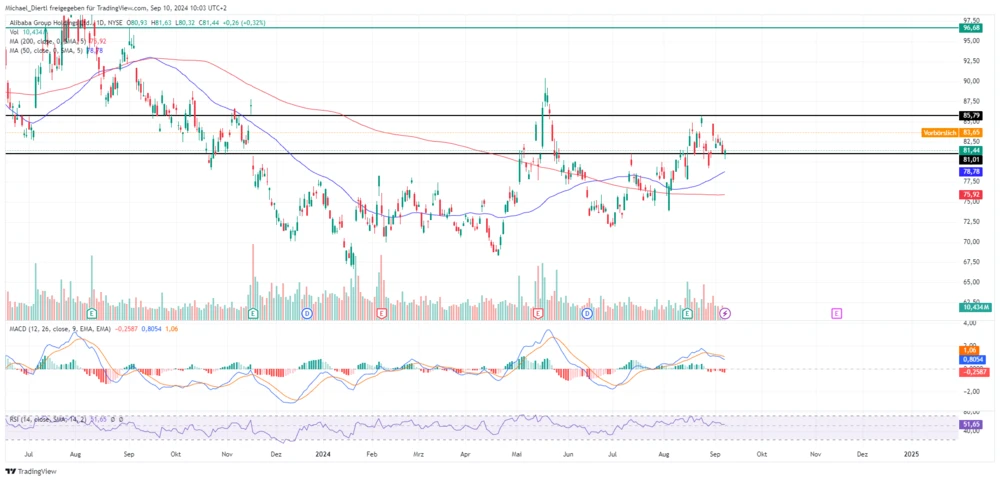The width and height of the screenshot is (1000, 481).
Task: Click the purple lightning event icon
Action: click(x=726, y=313)
